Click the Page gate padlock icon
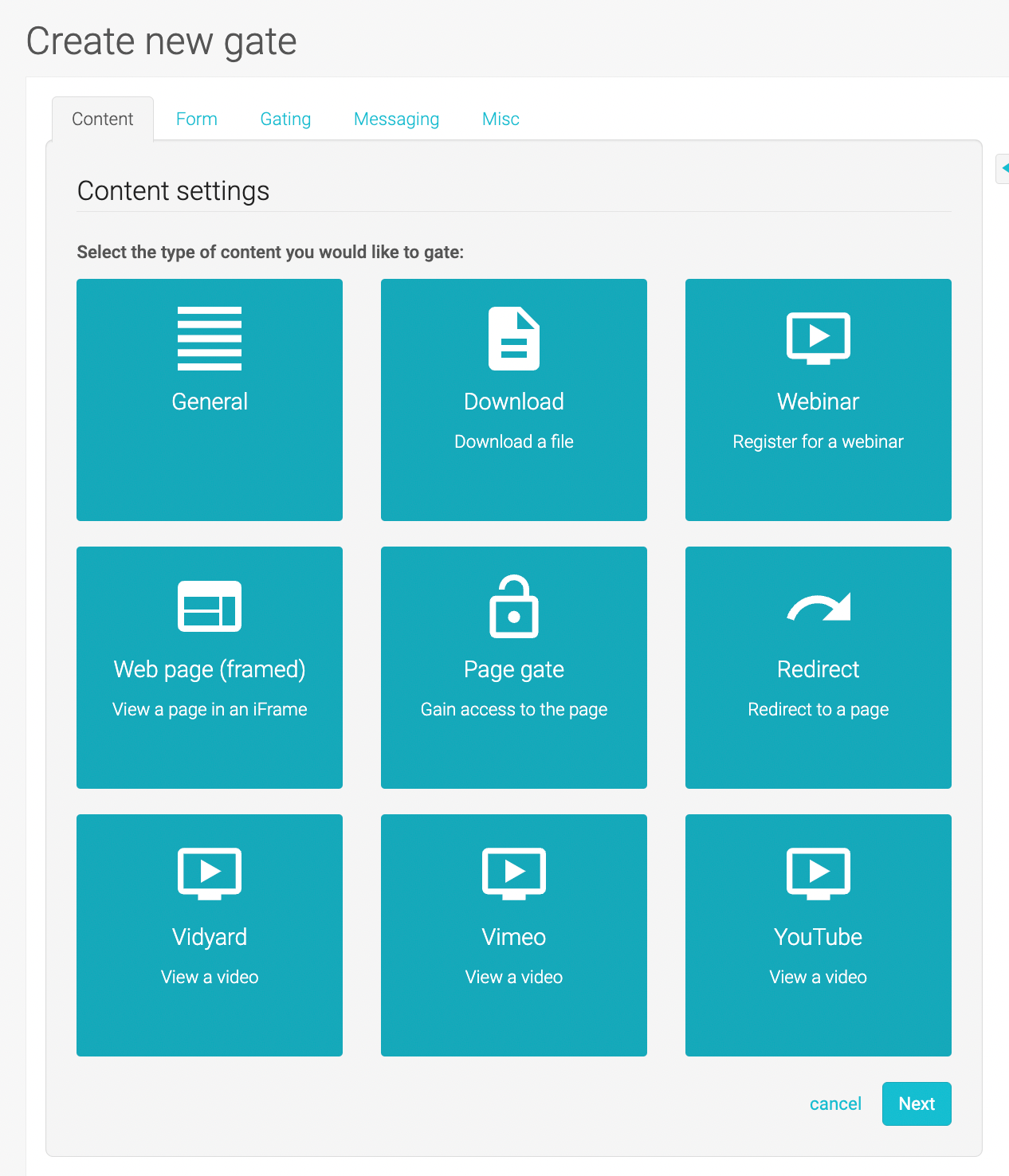Screen dimensions: 1009x1176 pyautogui.click(x=514, y=606)
